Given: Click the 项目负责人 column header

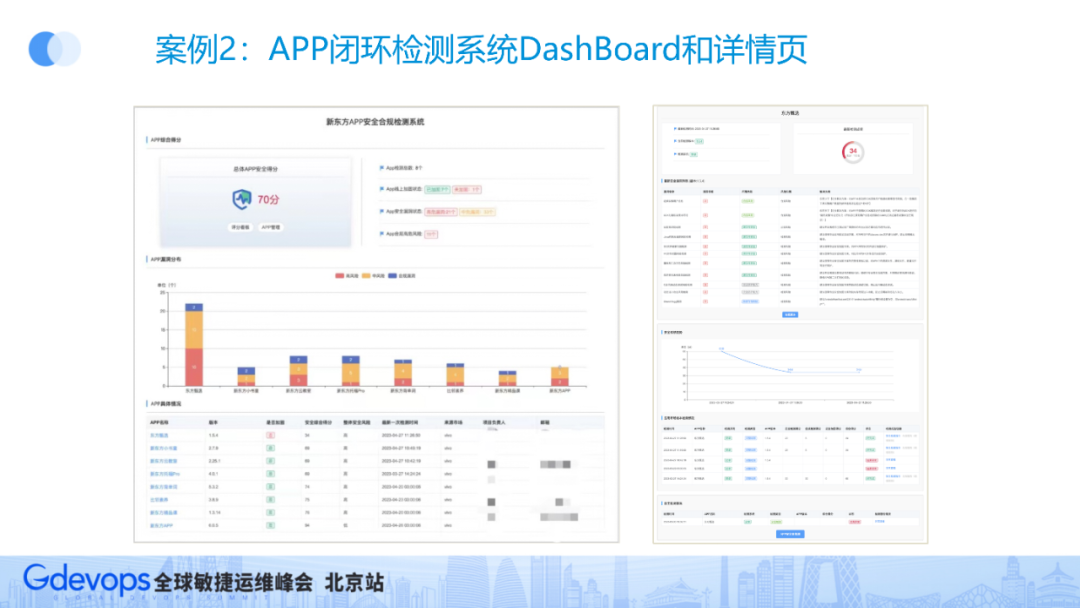Looking at the screenshot, I should (494, 422).
